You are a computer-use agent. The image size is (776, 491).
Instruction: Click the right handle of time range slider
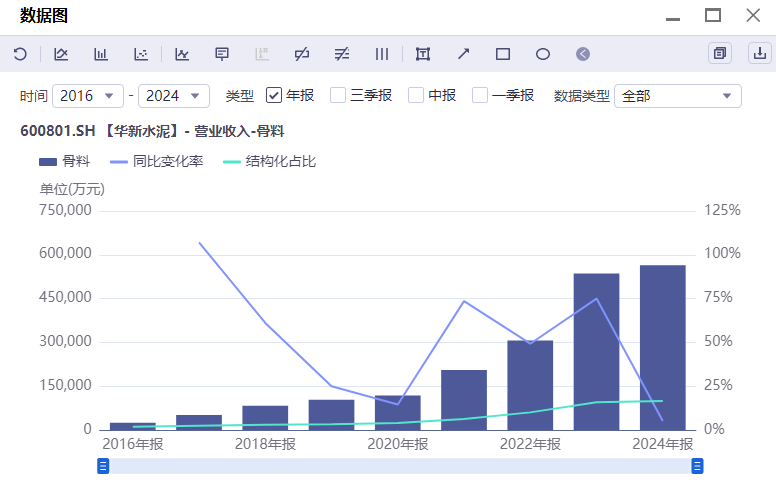[697, 466]
